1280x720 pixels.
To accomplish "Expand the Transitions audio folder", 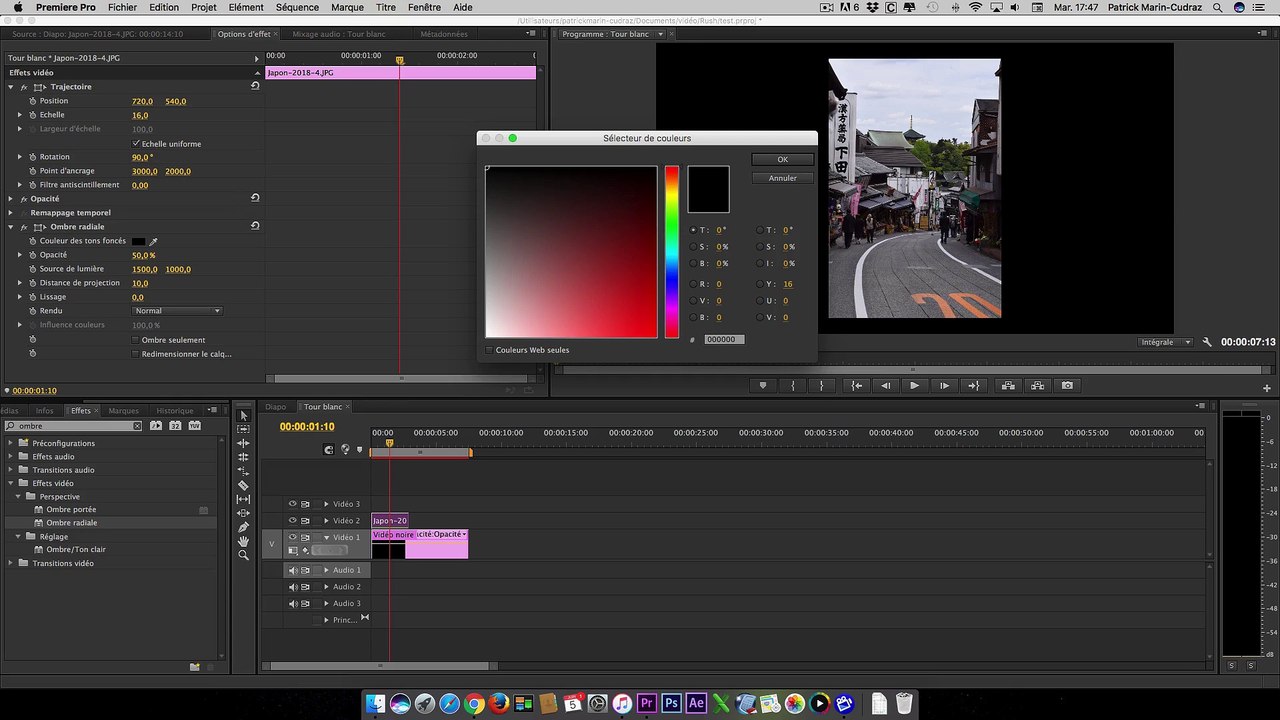I will pyautogui.click(x=11, y=470).
